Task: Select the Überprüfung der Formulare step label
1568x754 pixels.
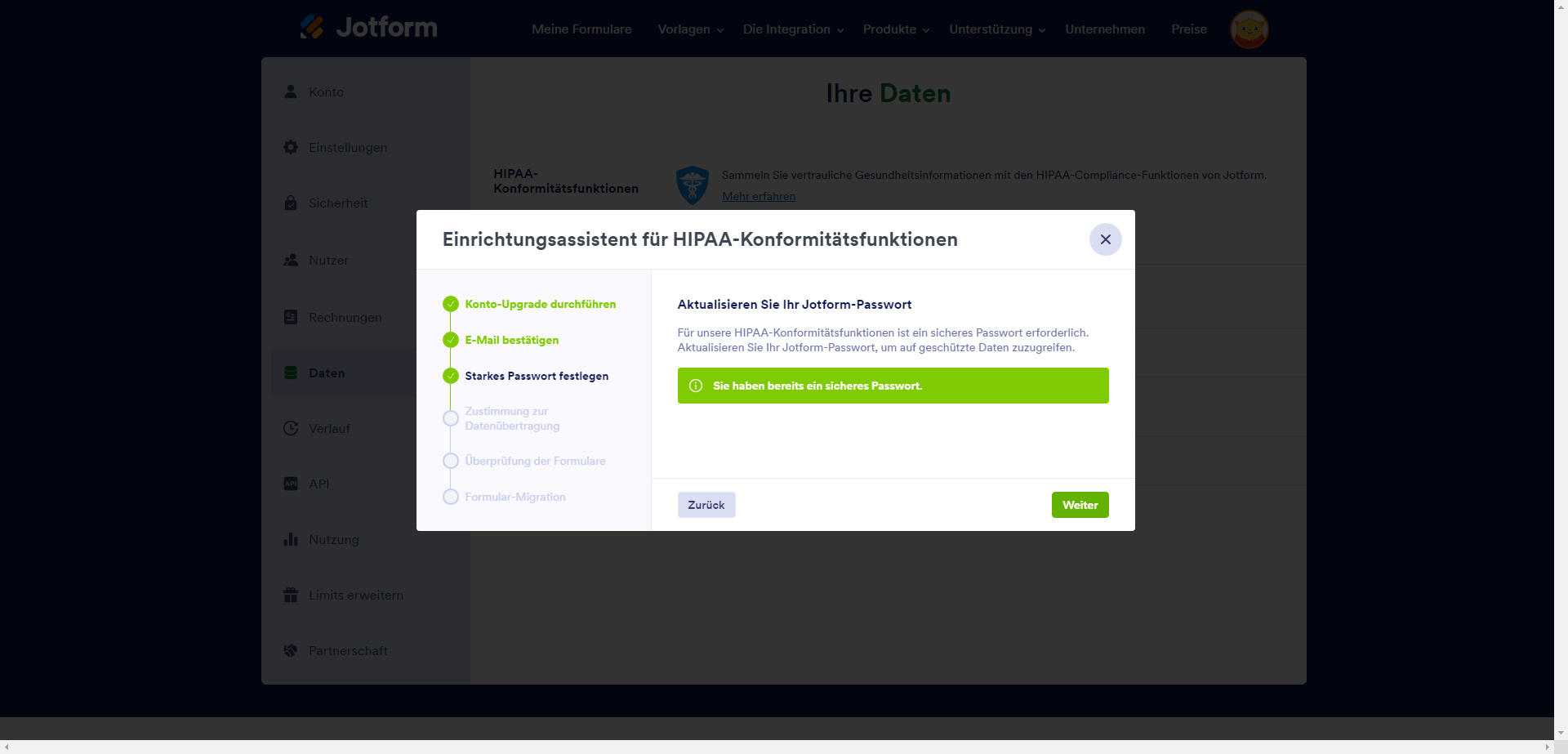Action: click(x=535, y=461)
